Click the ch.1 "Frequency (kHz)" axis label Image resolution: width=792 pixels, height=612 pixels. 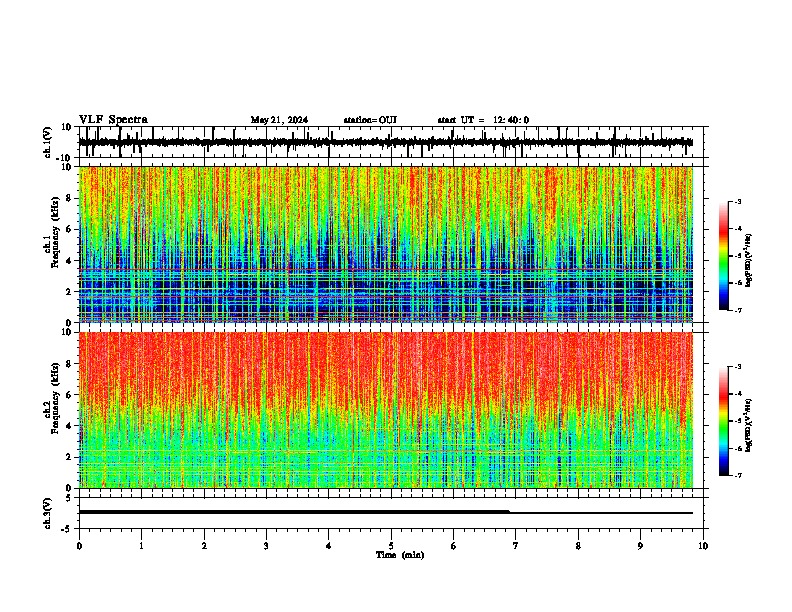click(x=55, y=231)
